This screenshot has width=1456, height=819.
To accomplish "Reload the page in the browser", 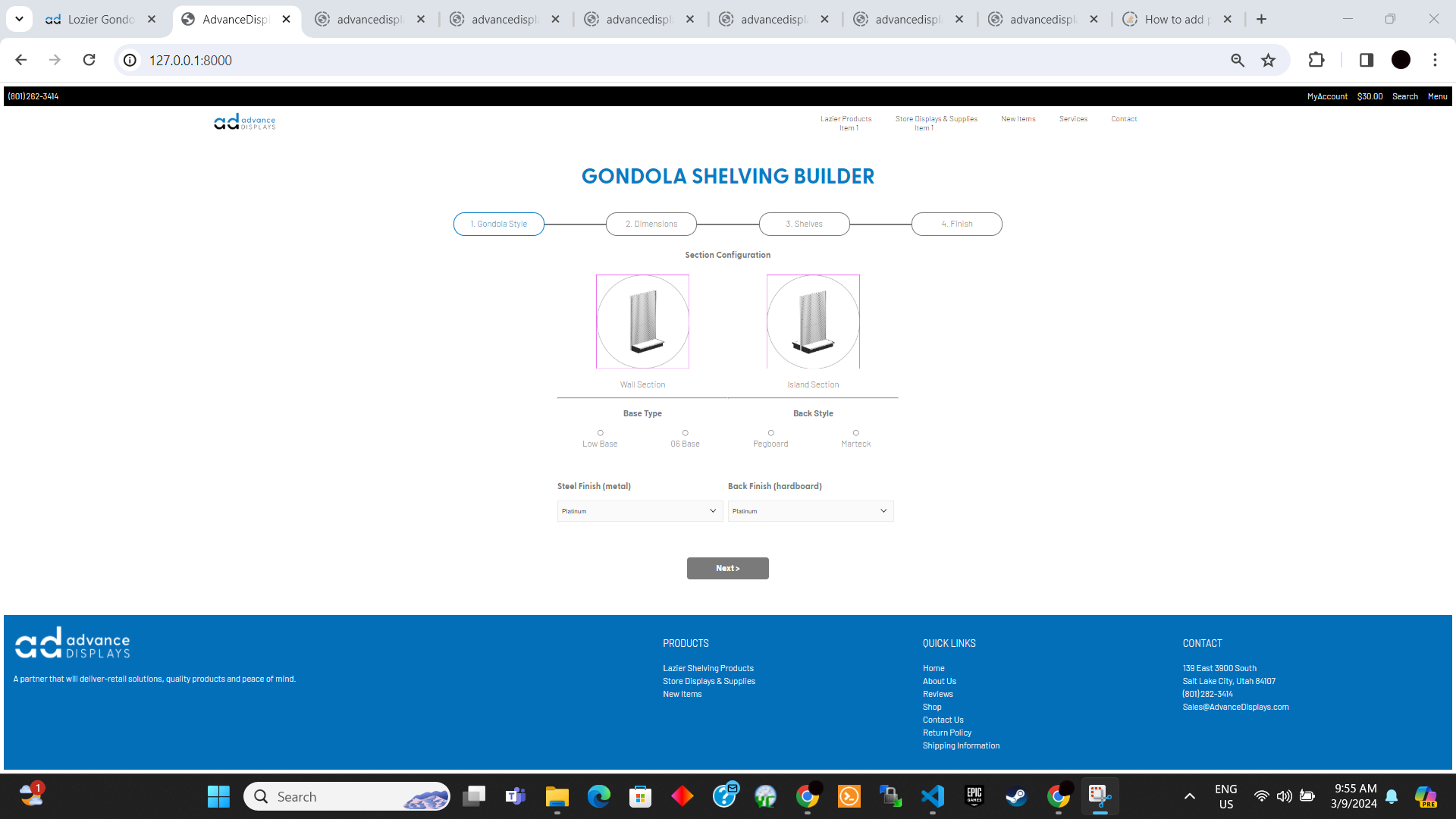I will pyautogui.click(x=89, y=60).
